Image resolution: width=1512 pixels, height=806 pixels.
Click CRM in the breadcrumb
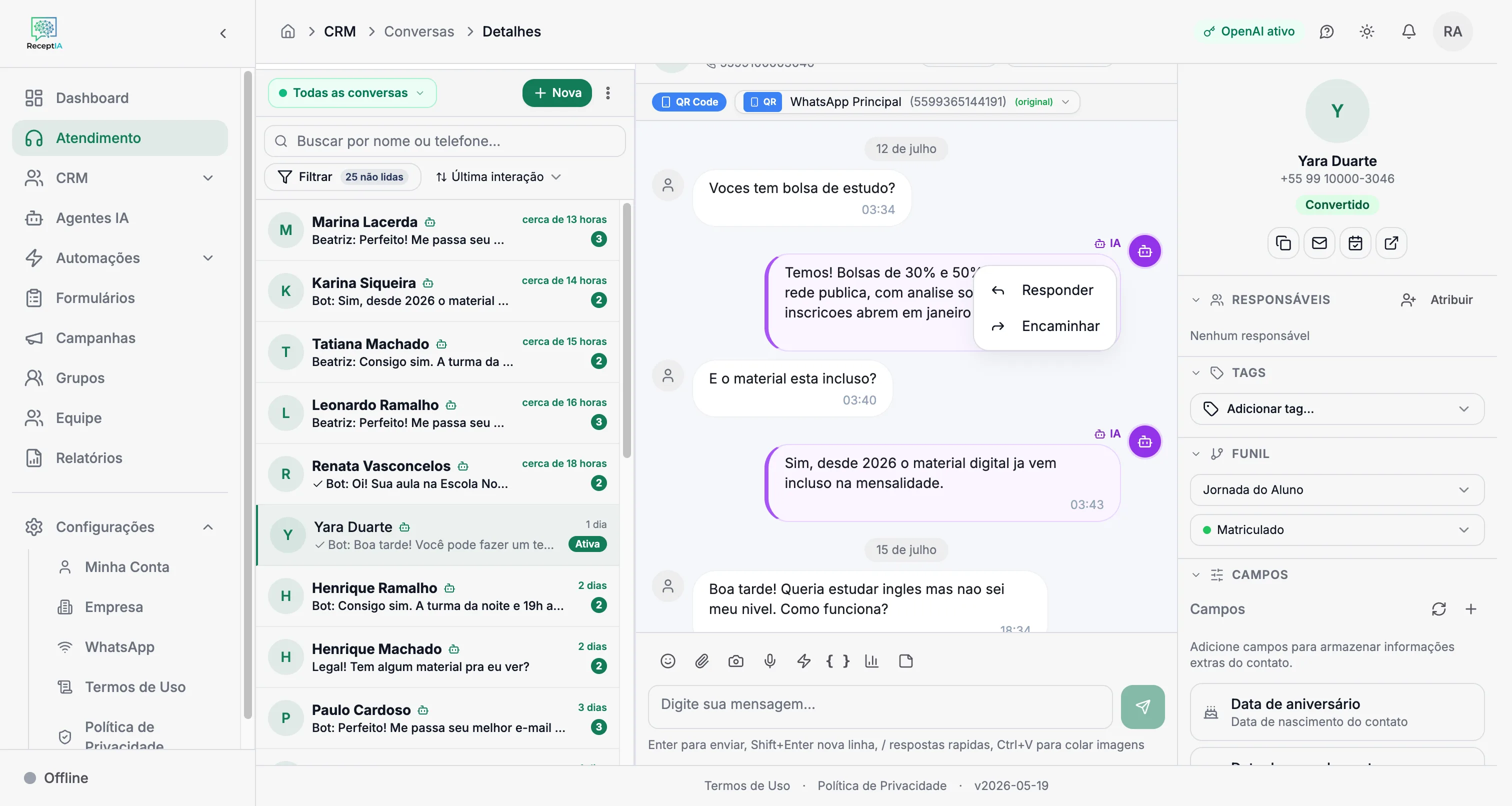coord(340,31)
